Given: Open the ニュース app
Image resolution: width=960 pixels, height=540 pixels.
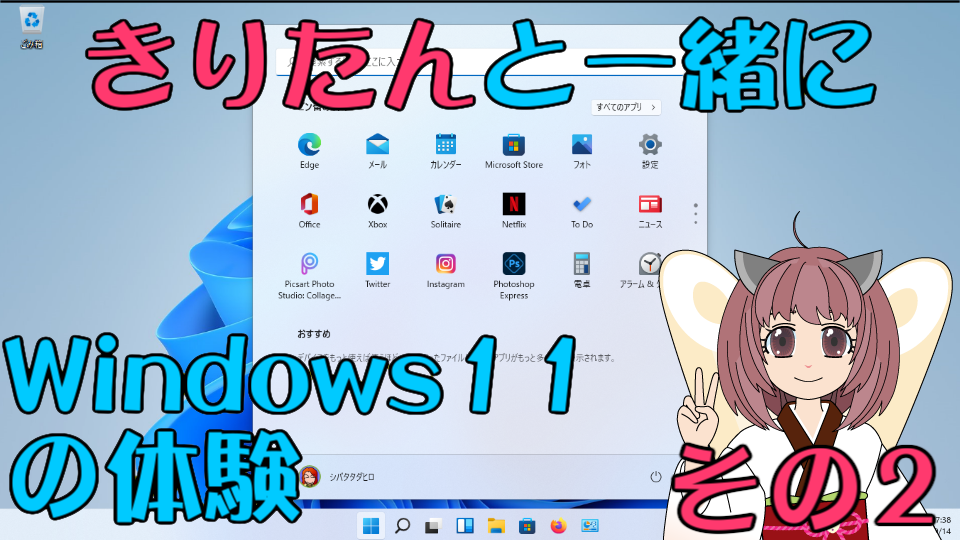Looking at the screenshot, I should point(650,211).
